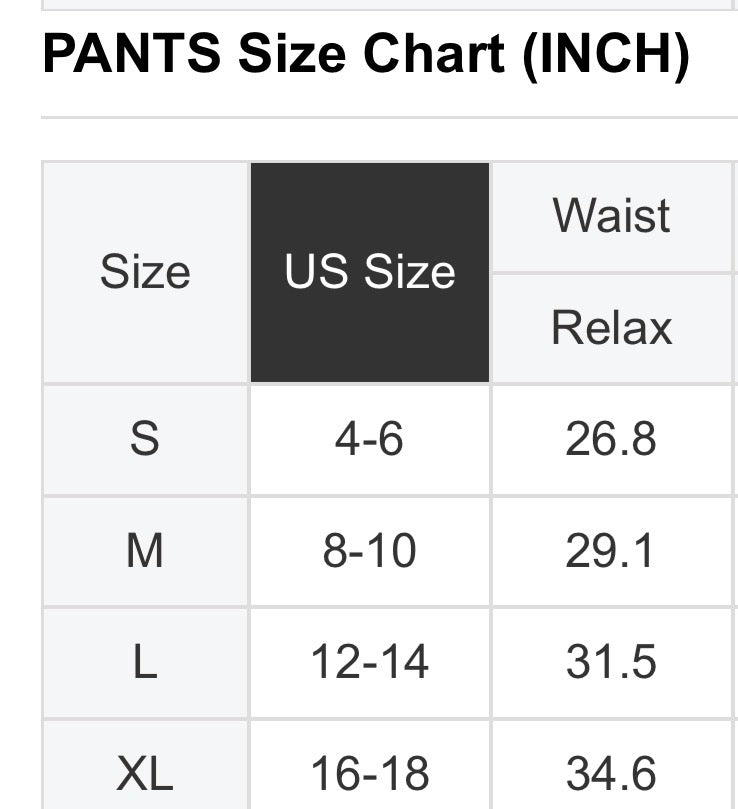This screenshot has width=738, height=809.
Task: Select the 8-10 US size cell
Action: point(369,551)
